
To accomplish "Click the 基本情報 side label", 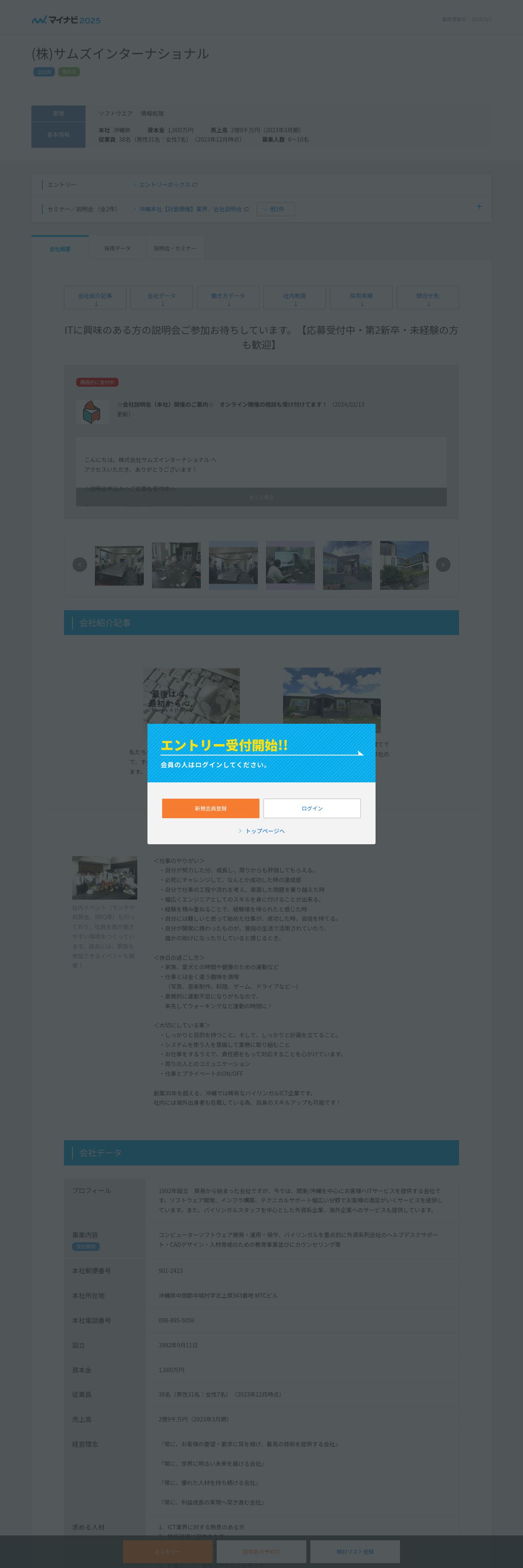I will click(x=58, y=134).
